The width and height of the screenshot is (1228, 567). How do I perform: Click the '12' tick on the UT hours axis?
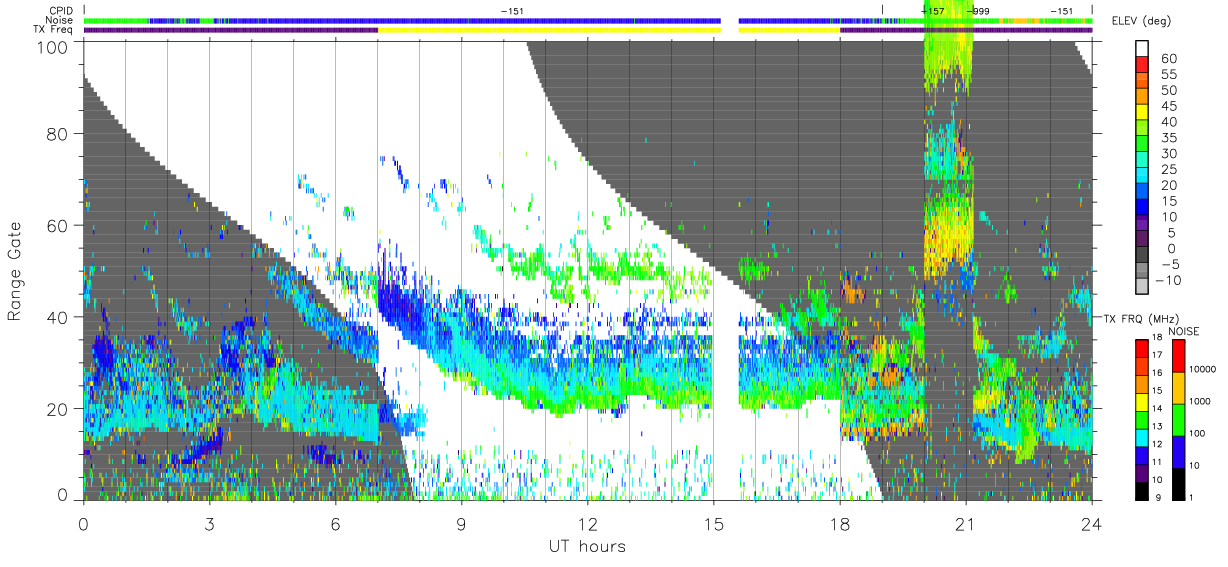point(587,522)
